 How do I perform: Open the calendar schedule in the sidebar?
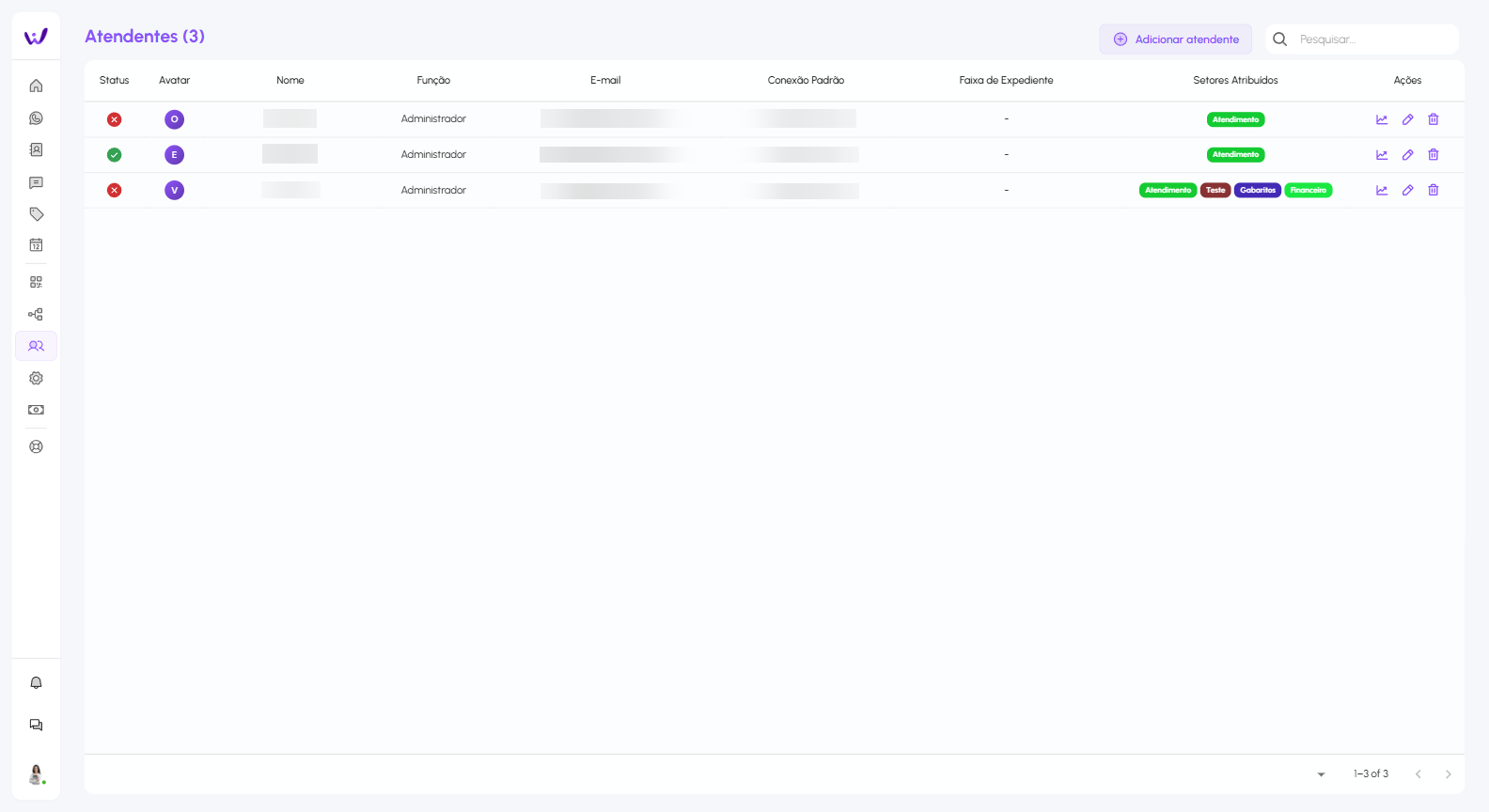point(36,245)
